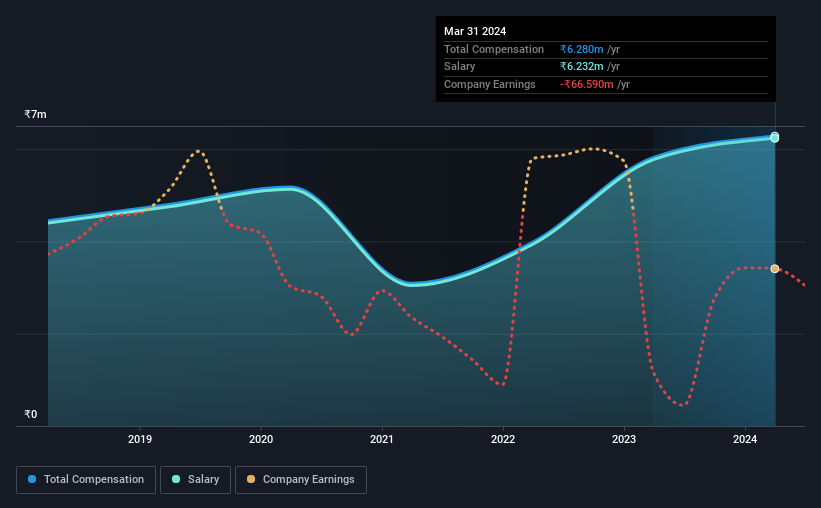Click the 2021 x-axis label

click(382, 439)
